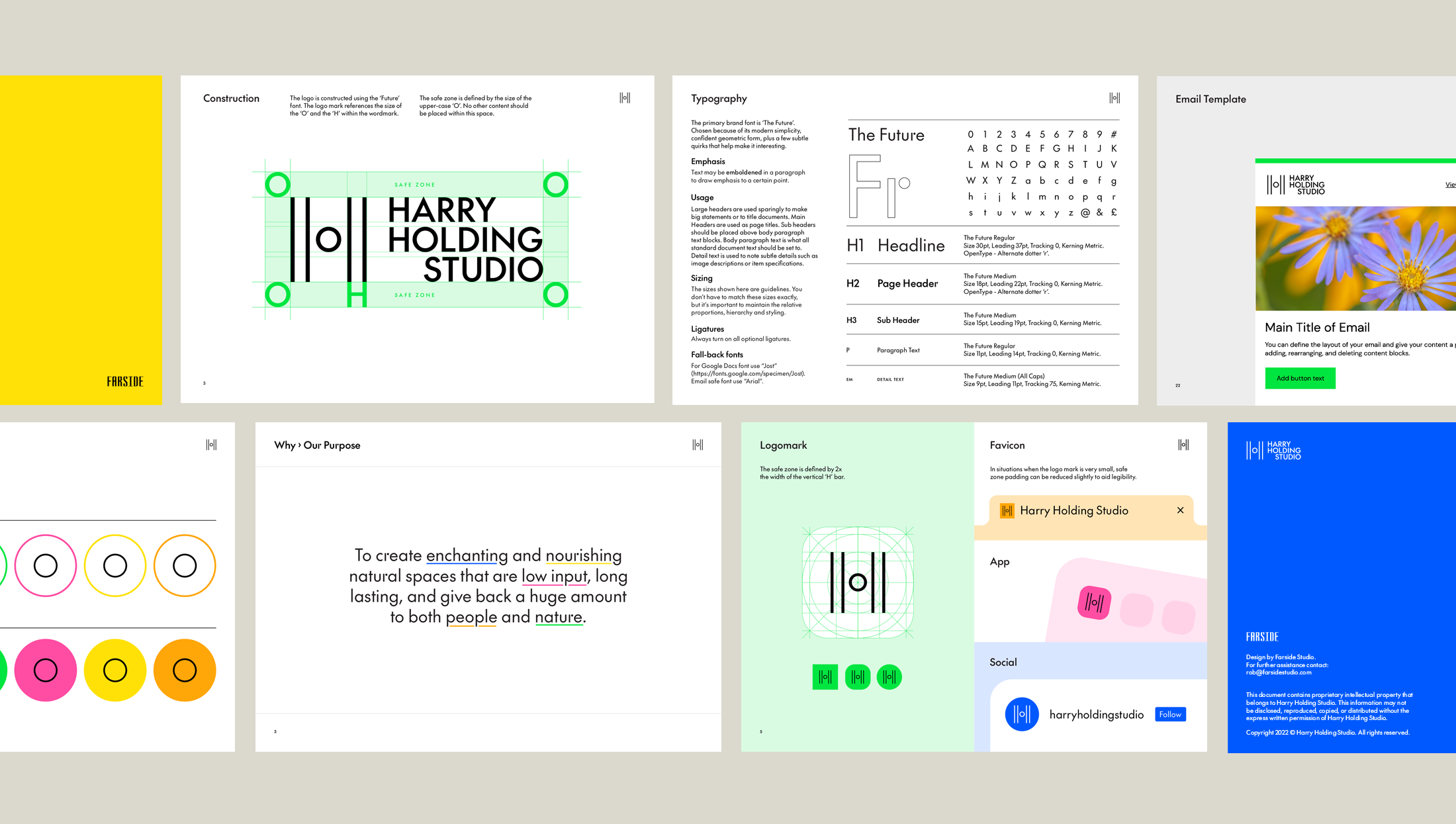
Task: Click the 'Favicon' section title
Action: 1007,445
